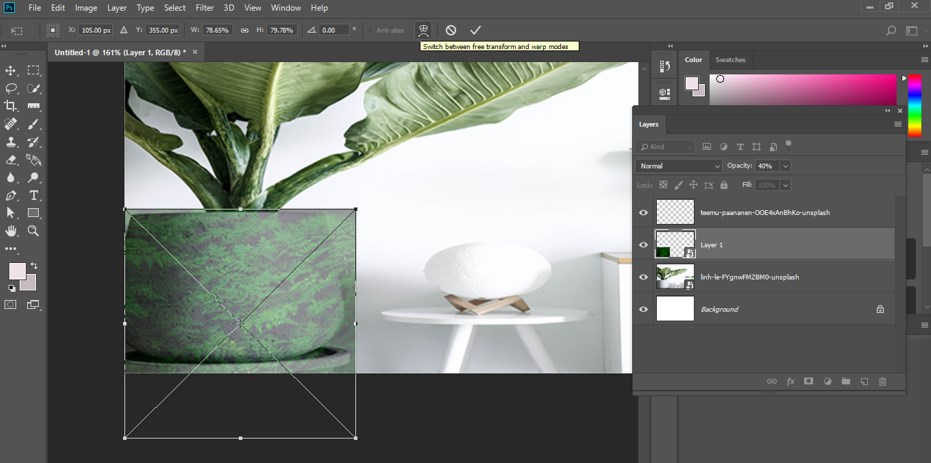Click the foreground color swatch in toolbar
931x463 pixels.
[17, 271]
